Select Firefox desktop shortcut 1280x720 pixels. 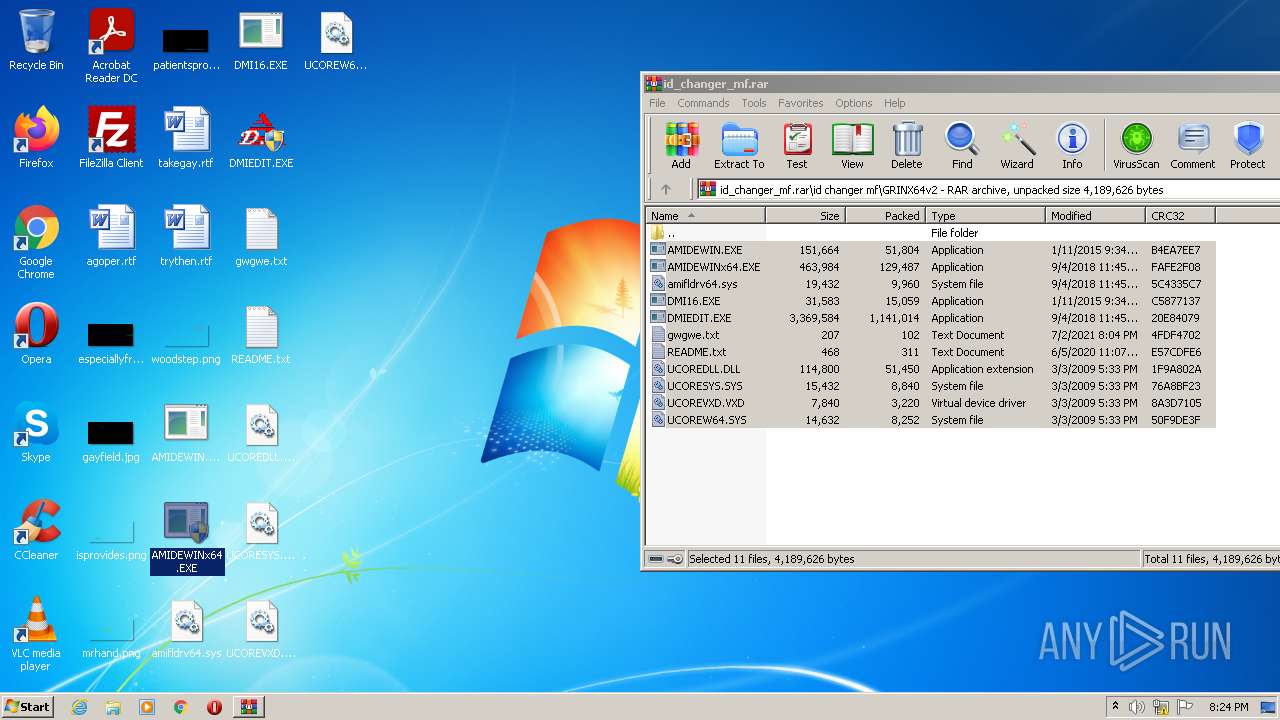36,137
